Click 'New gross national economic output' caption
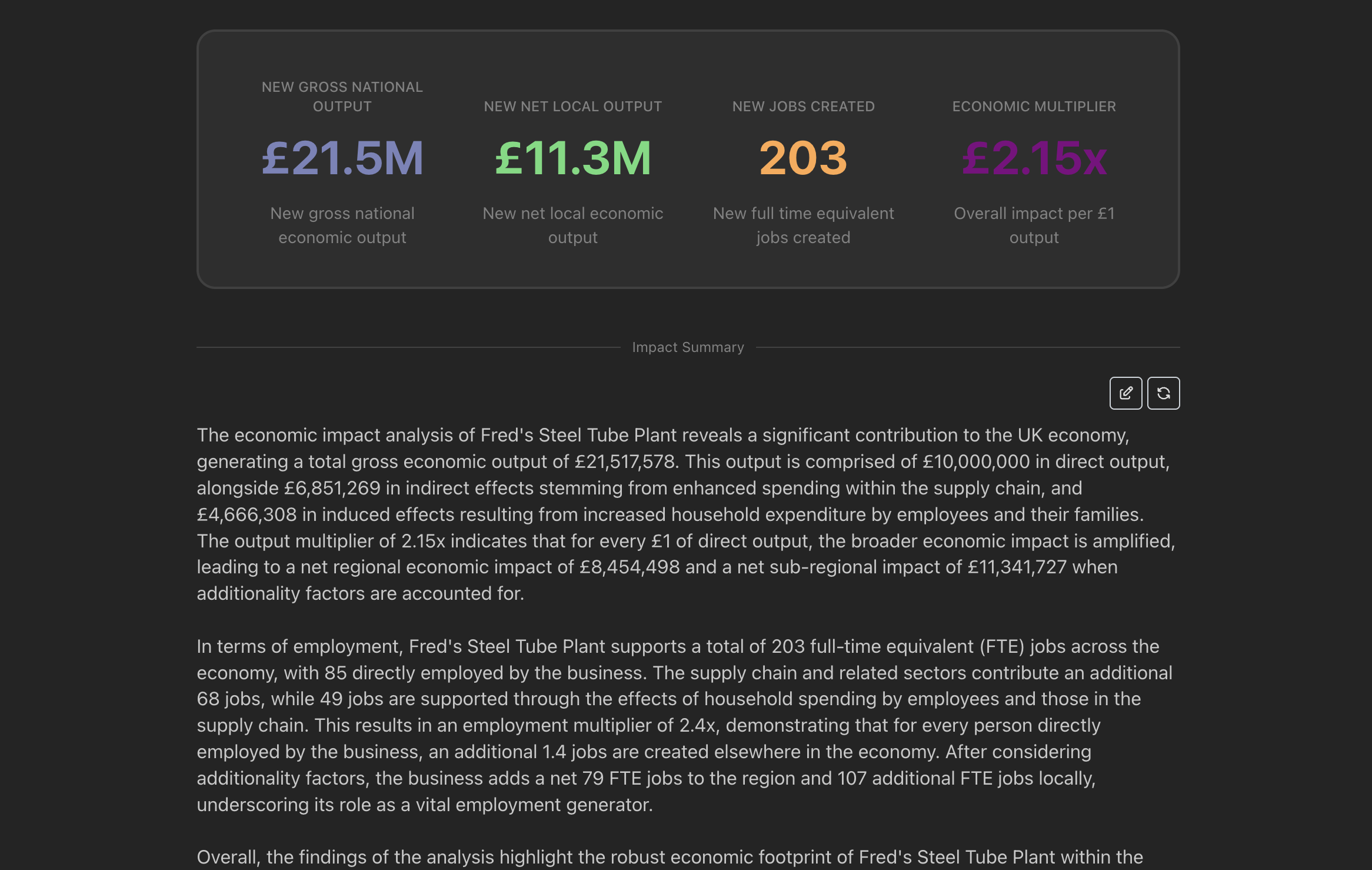The height and width of the screenshot is (870, 1372). (x=342, y=225)
